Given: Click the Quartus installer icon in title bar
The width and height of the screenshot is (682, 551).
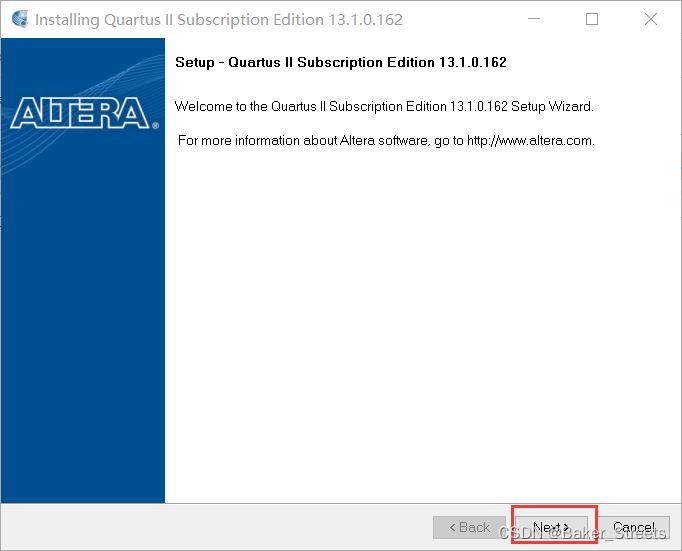Looking at the screenshot, I should [x=20, y=19].
